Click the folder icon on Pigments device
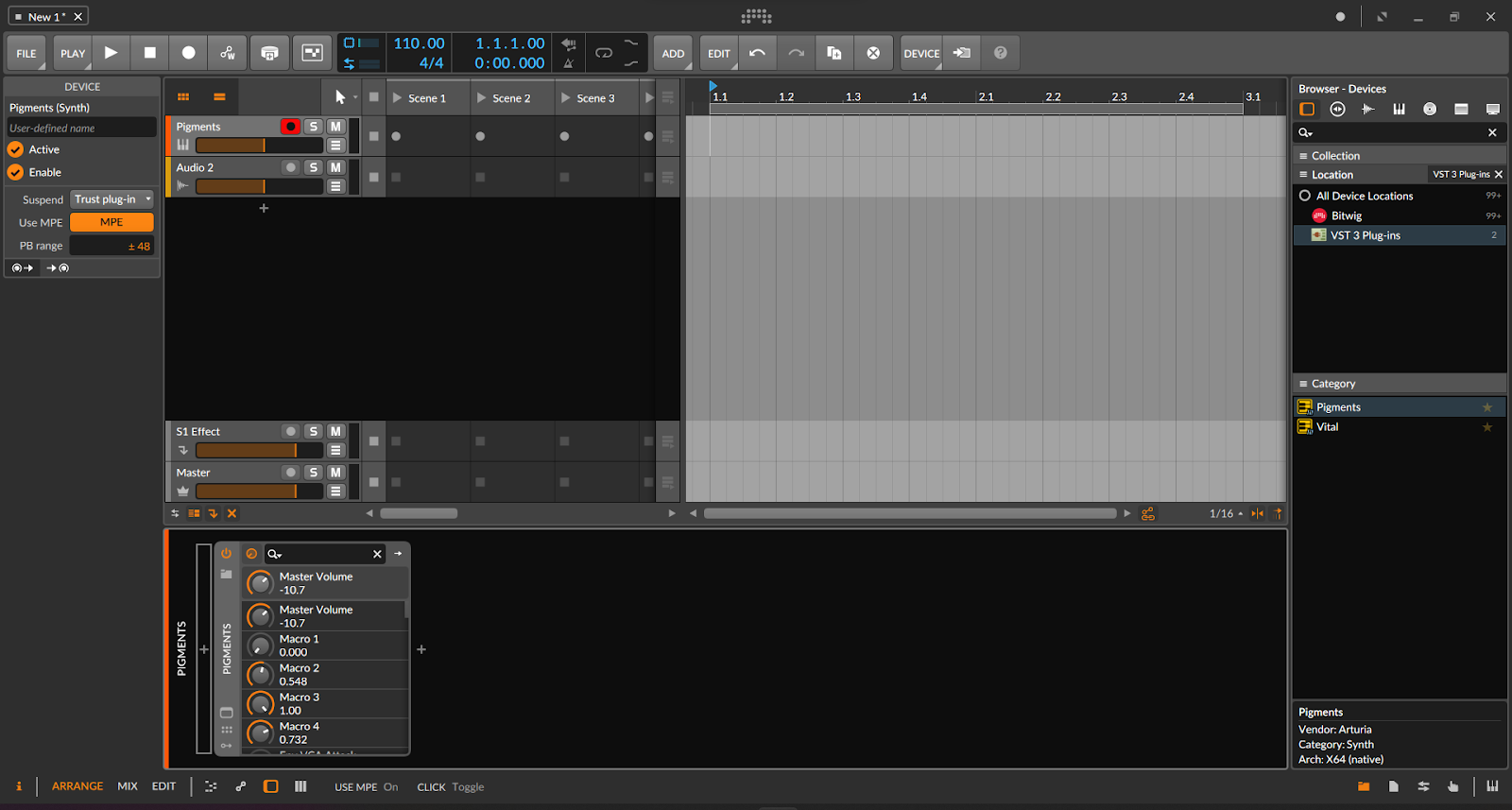This screenshot has width=1512, height=810. (x=226, y=574)
